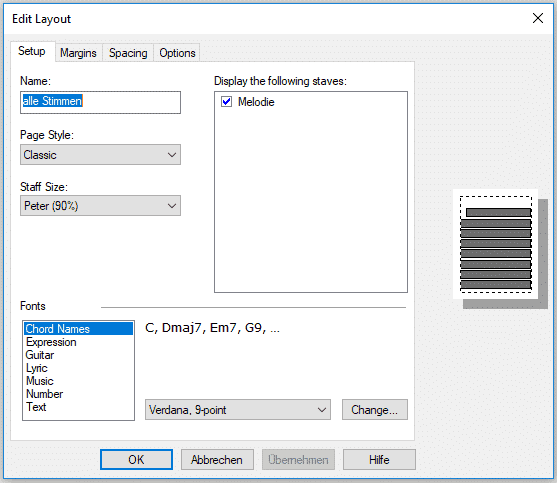The width and height of the screenshot is (557, 483).
Task: Cancel with the Abbrechen button
Action: pyautogui.click(x=217, y=460)
